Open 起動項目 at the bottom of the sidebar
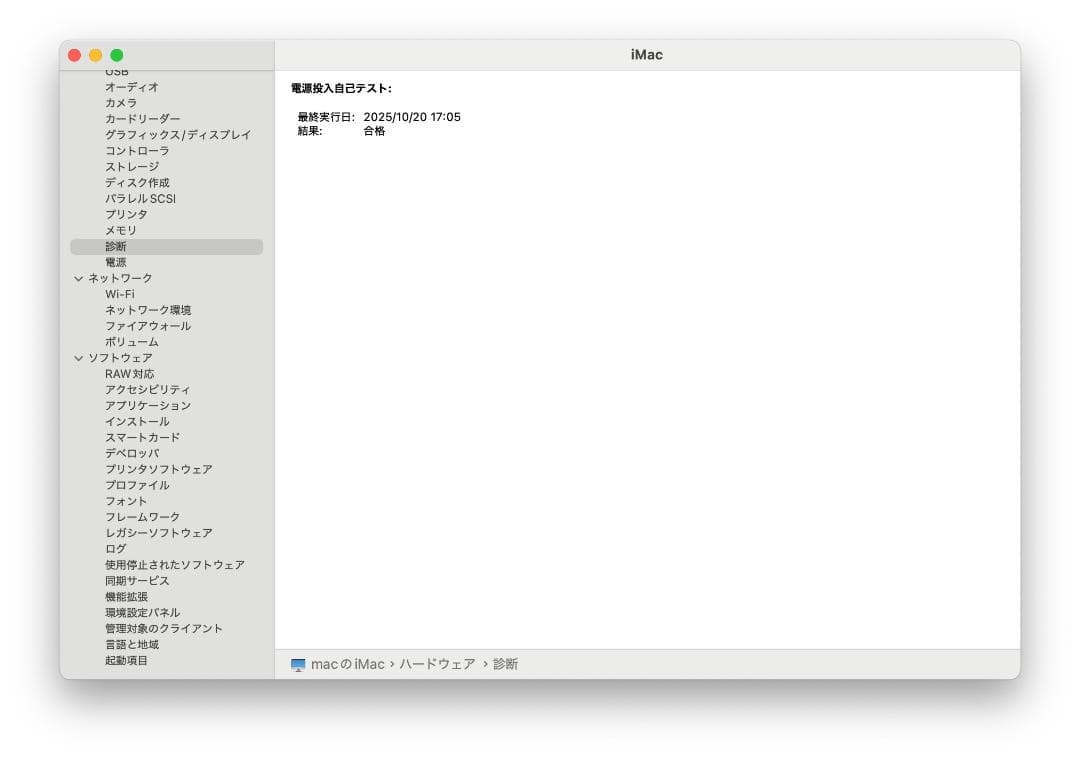The width and height of the screenshot is (1080, 758). point(126,660)
